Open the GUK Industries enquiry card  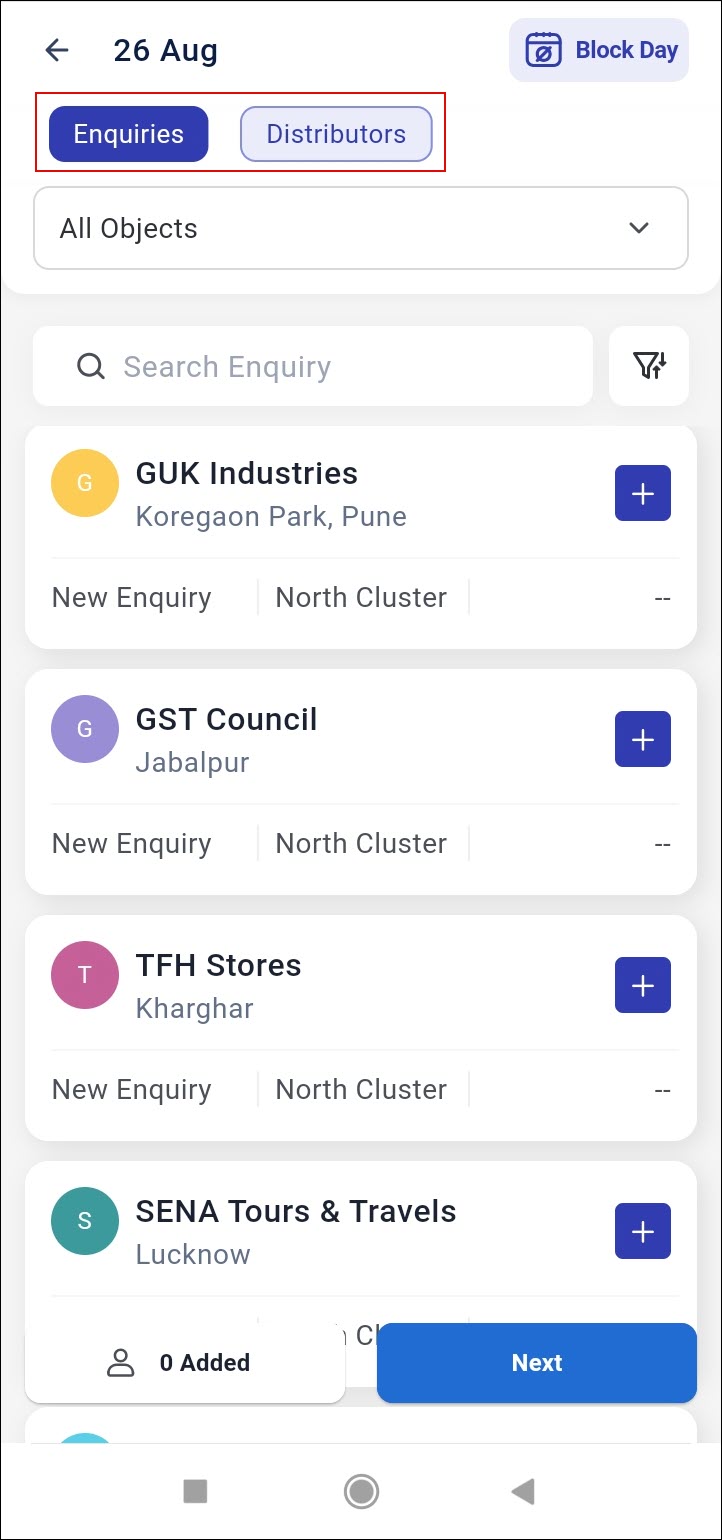(361, 537)
